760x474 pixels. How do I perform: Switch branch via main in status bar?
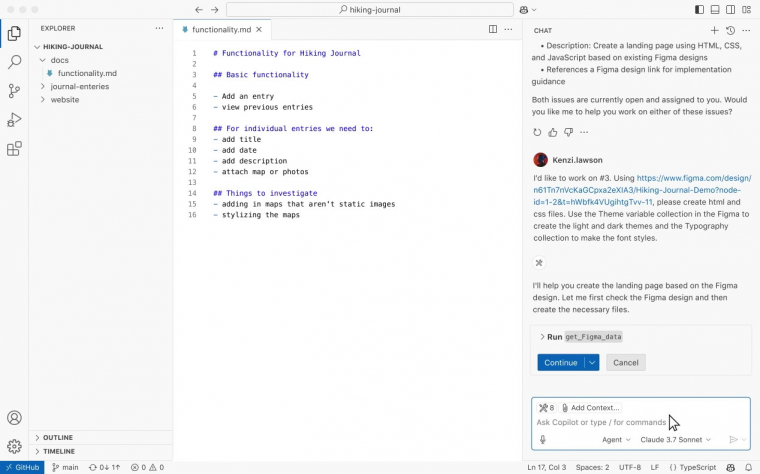pyautogui.click(x=65, y=468)
